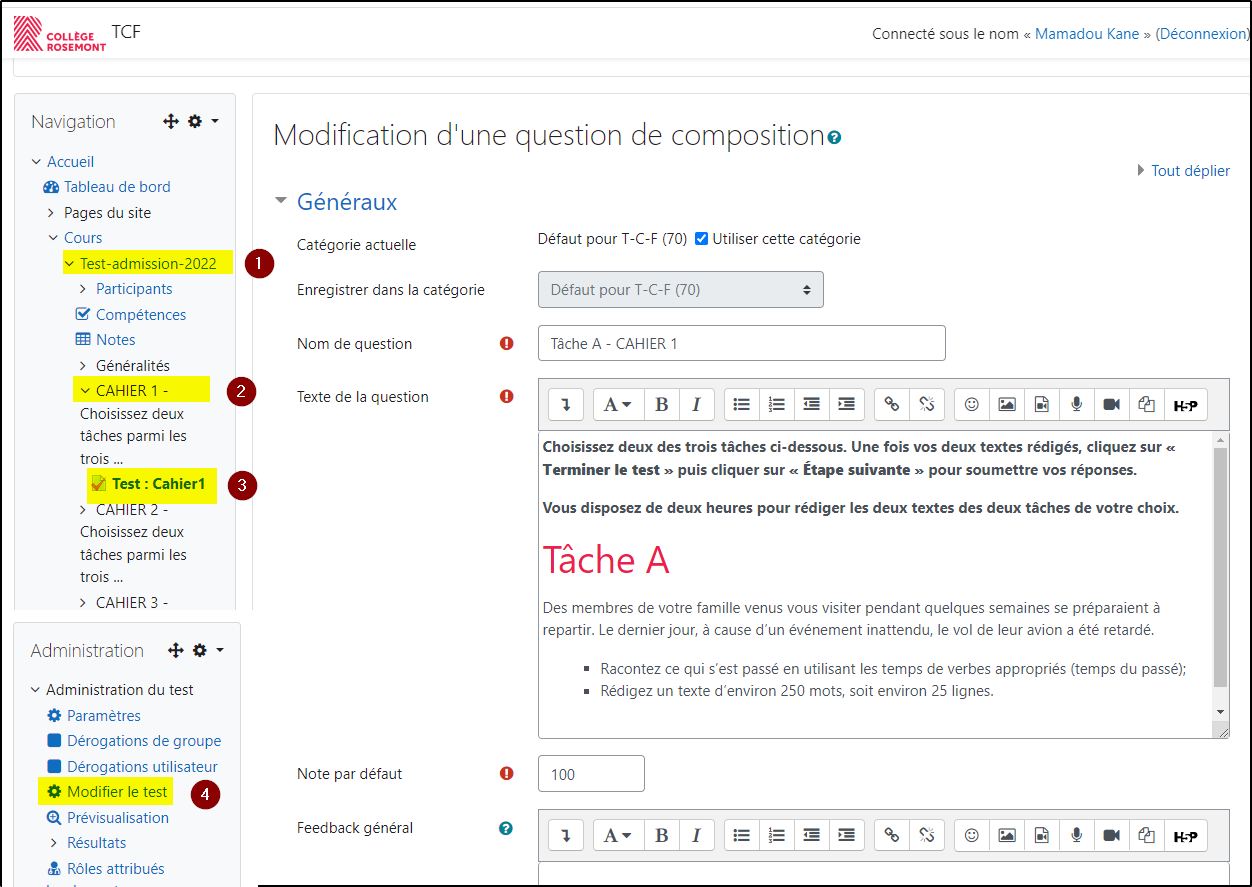The image size is (1252, 887).
Task: Insert image via question text toolbar
Action: click(x=1007, y=404)
